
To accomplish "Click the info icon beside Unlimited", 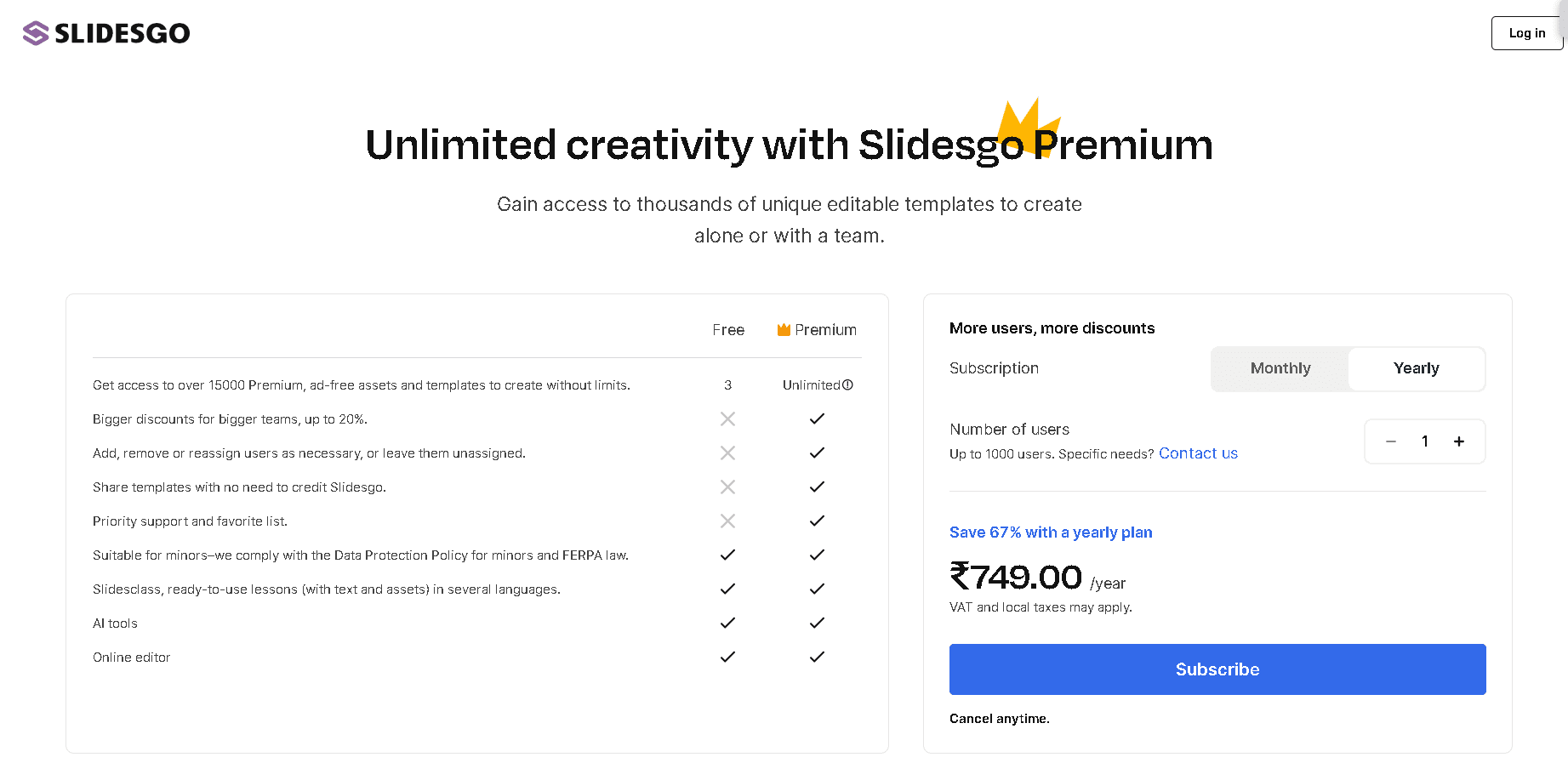I will click(x=847, y=385).
